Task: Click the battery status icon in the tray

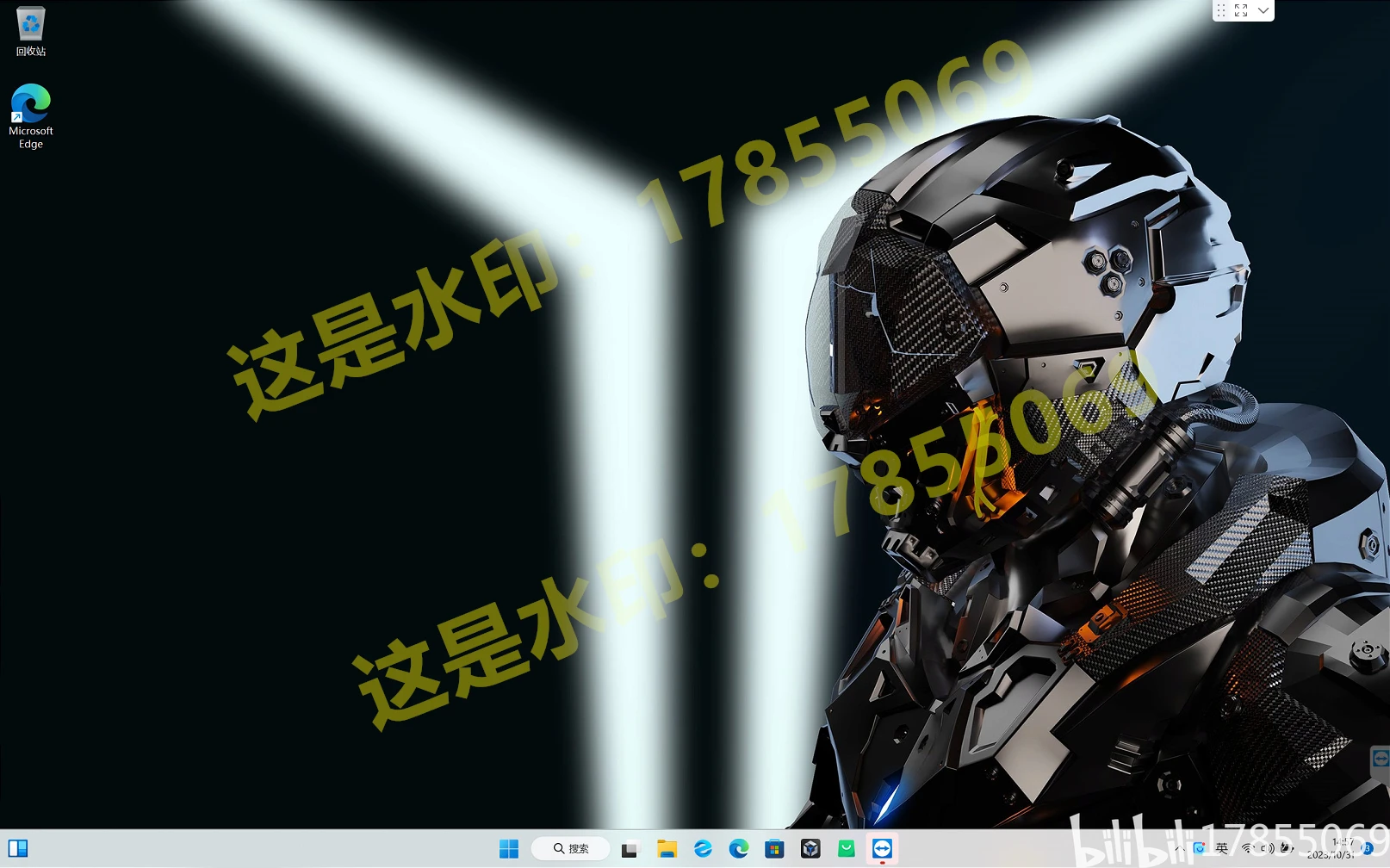Action: pyautogui.click(x=1287, y=849)
